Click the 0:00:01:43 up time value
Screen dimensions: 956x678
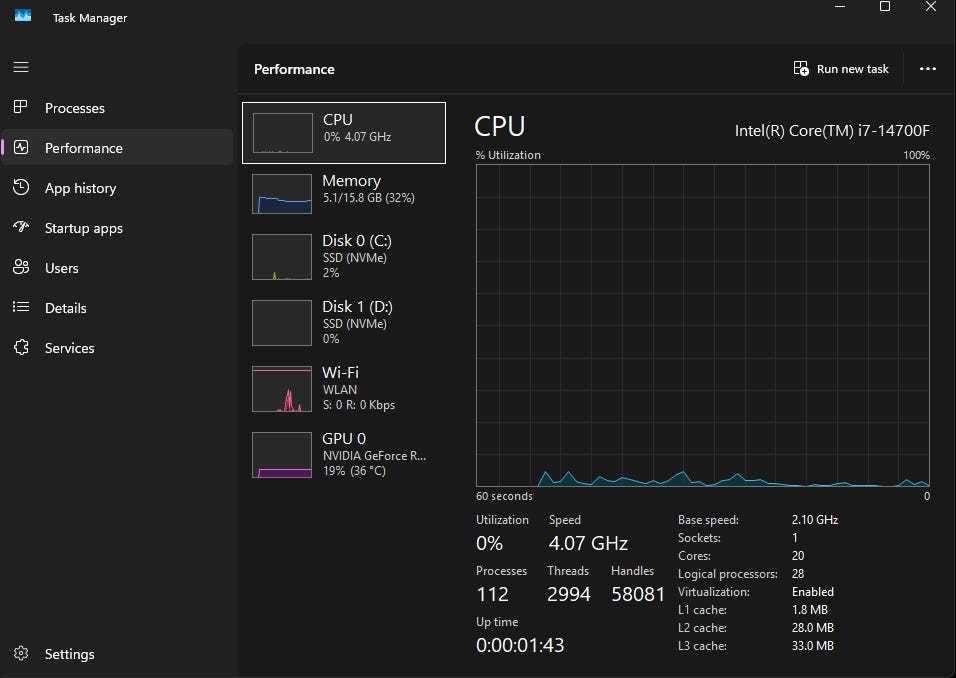[520, 645]
